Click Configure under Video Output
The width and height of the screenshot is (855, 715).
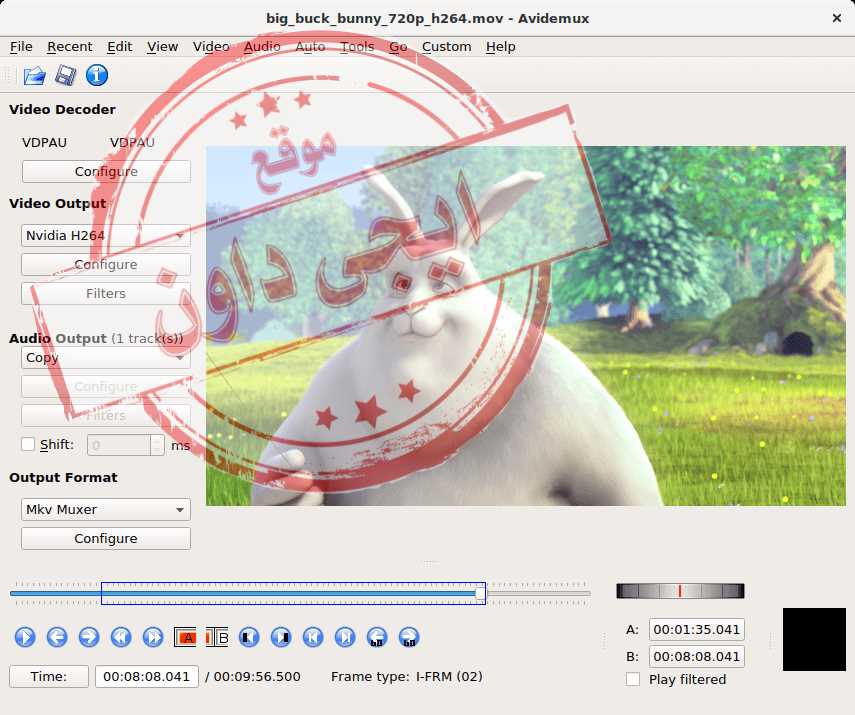(106, 265)
